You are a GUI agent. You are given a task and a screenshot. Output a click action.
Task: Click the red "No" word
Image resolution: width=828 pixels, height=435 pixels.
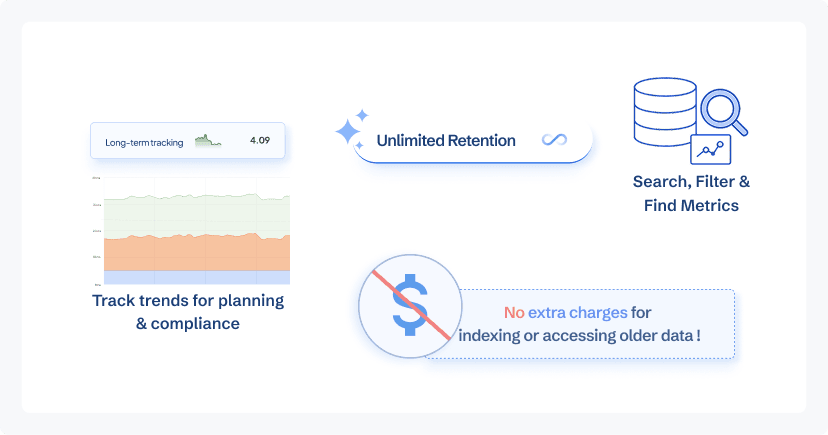pos(513,312)
